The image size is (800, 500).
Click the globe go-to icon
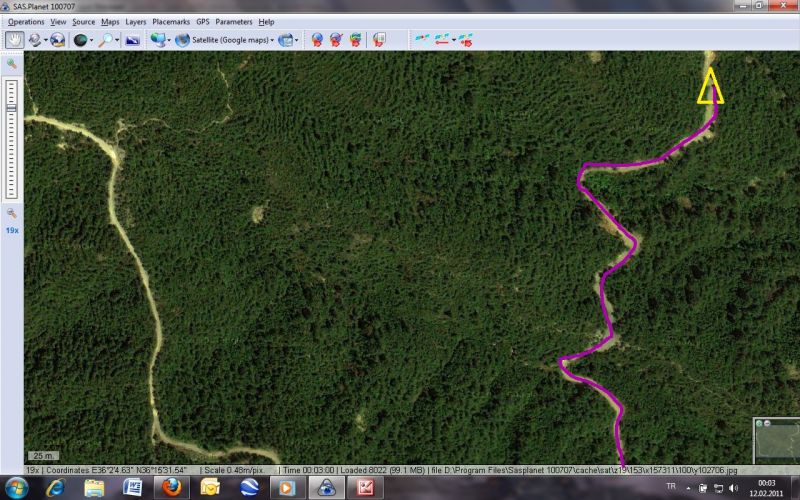coord(57,40)
